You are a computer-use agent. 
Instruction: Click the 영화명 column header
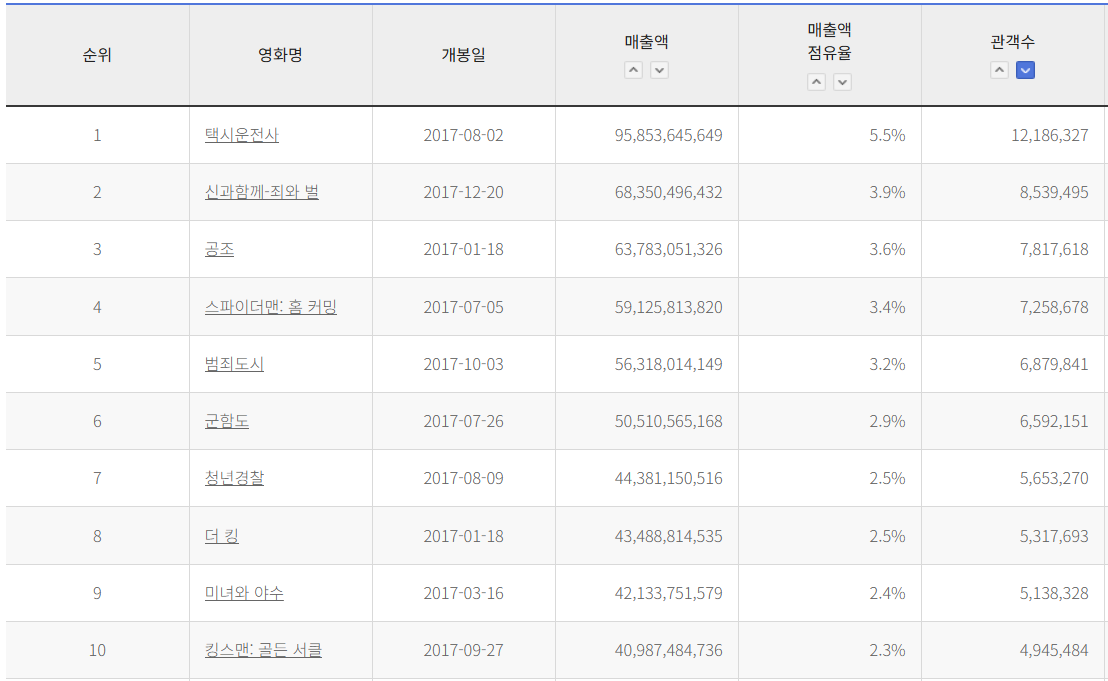click(280, 55)
